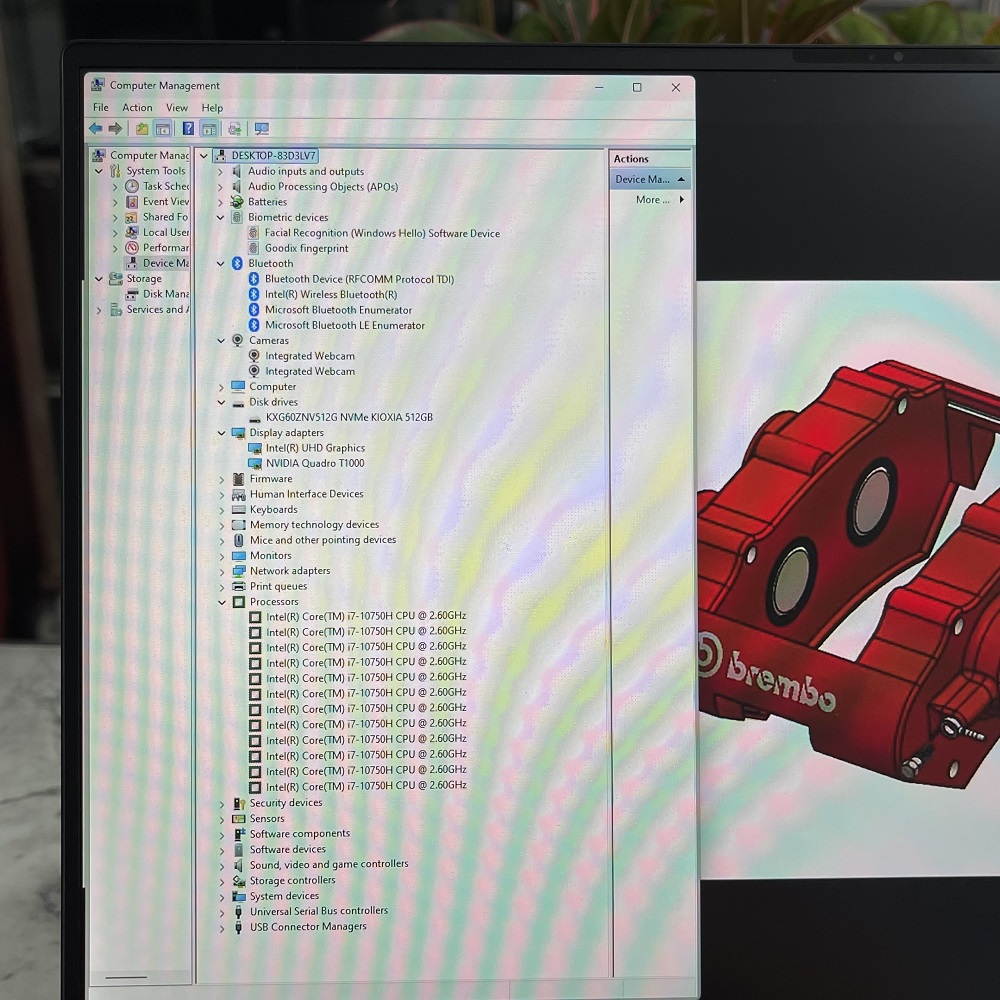Open the View menu

177,108
